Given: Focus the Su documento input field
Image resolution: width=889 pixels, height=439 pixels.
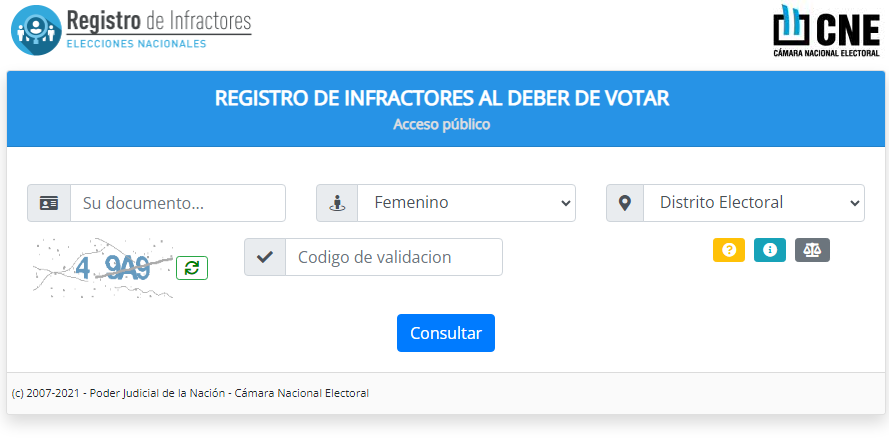Looking at the screenshot, I should pos(178,203).
